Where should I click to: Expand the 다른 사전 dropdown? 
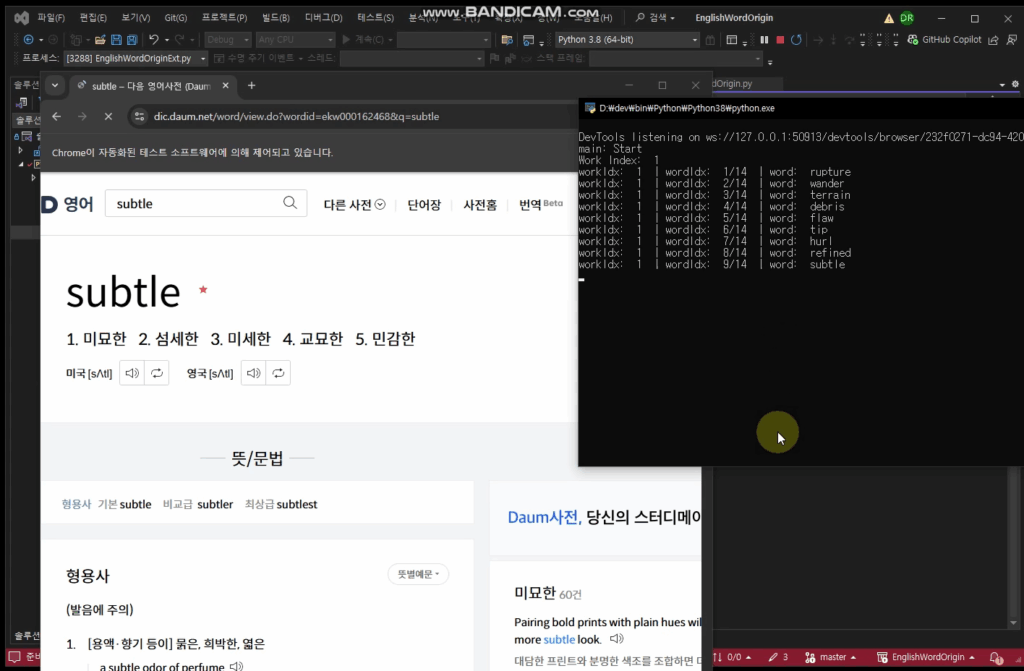coord(355,205)
